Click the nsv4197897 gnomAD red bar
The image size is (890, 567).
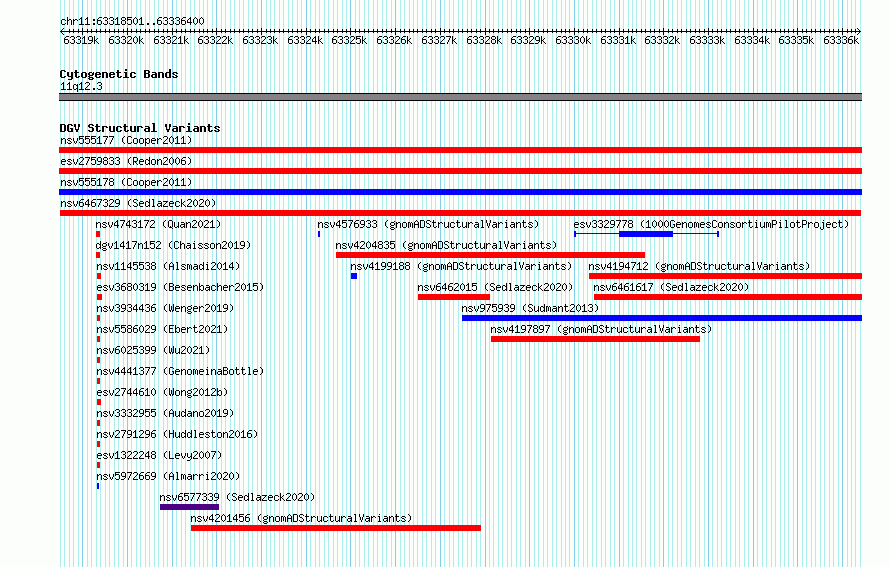pyautogui.click(x=595, y=339)
